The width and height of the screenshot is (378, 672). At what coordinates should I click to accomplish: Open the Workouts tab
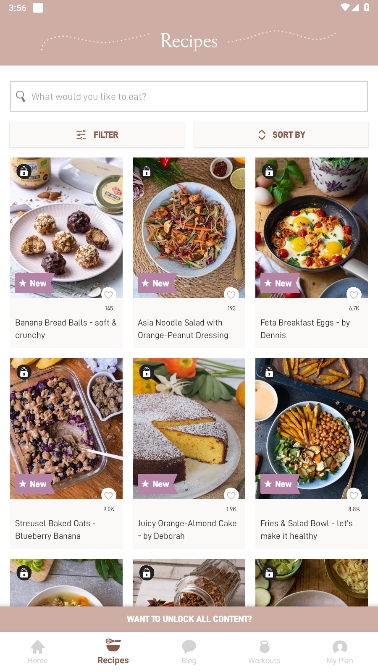pos(264,652)
